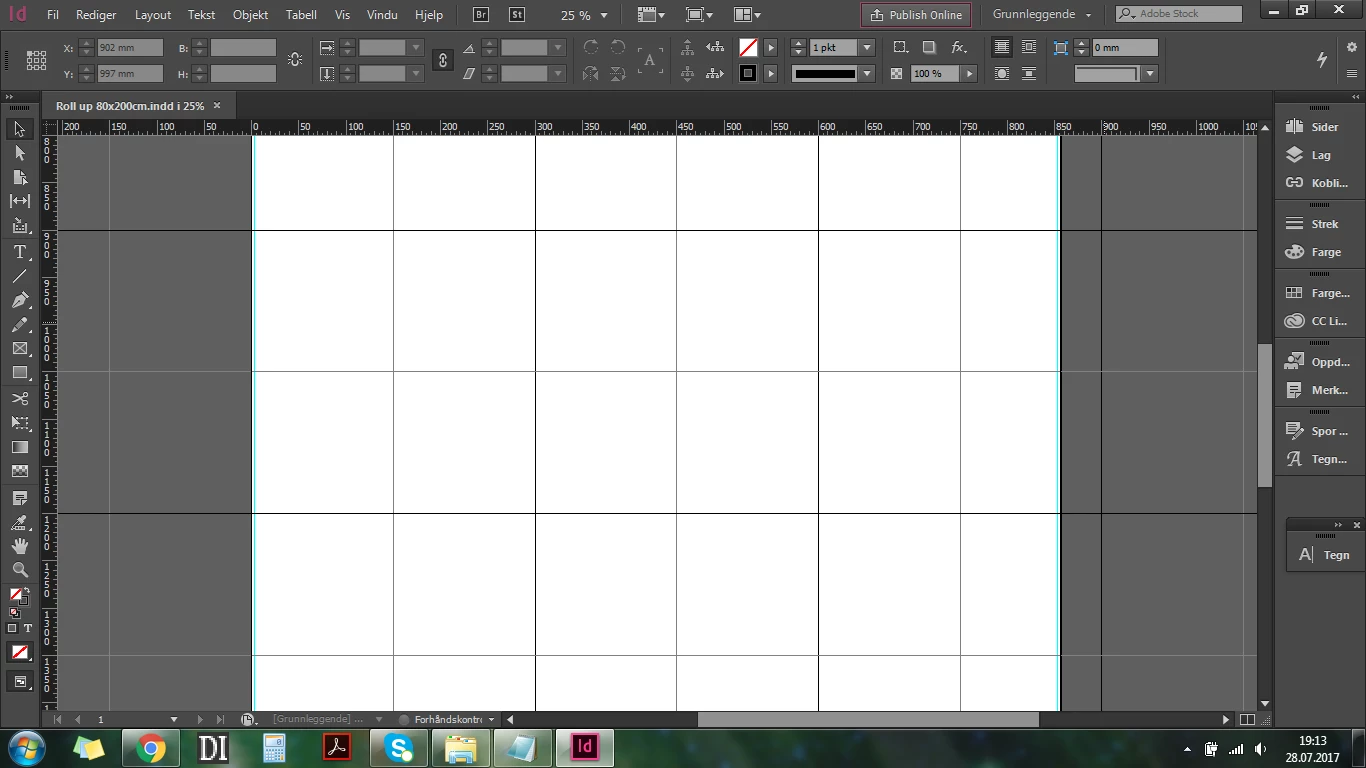Select the Pen tool
Viewport: 1366px width, 768px height.
(x=19, y=300)
